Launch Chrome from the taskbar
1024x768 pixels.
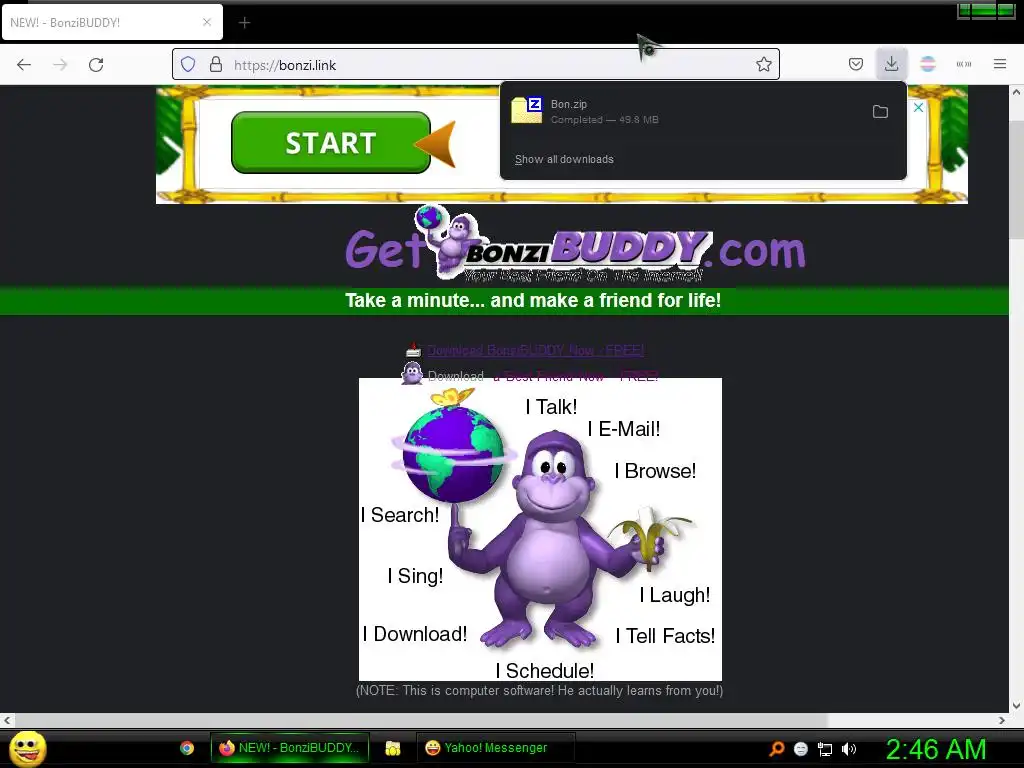(187, 748)
